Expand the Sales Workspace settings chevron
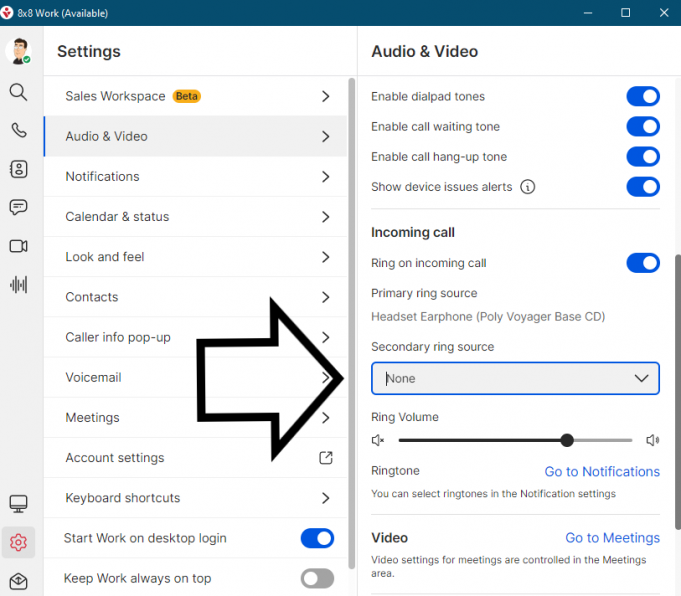This screenshot has width=681, height=596. pyautogui.click(x=325, y=97)
